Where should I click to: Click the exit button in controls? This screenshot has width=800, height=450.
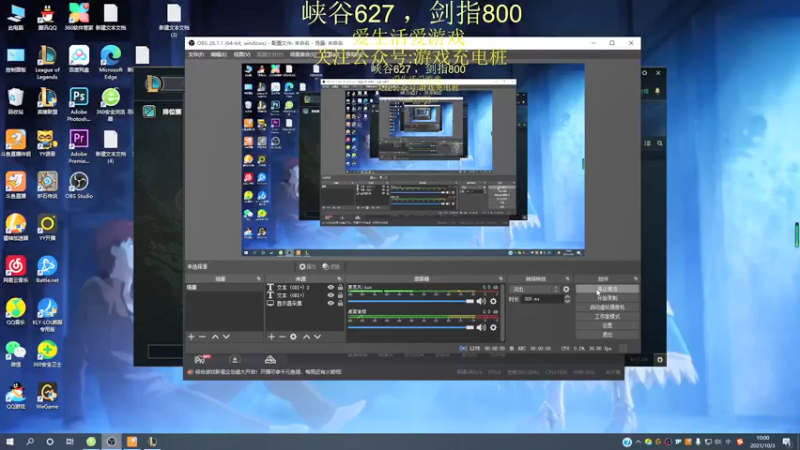[607, 335]
